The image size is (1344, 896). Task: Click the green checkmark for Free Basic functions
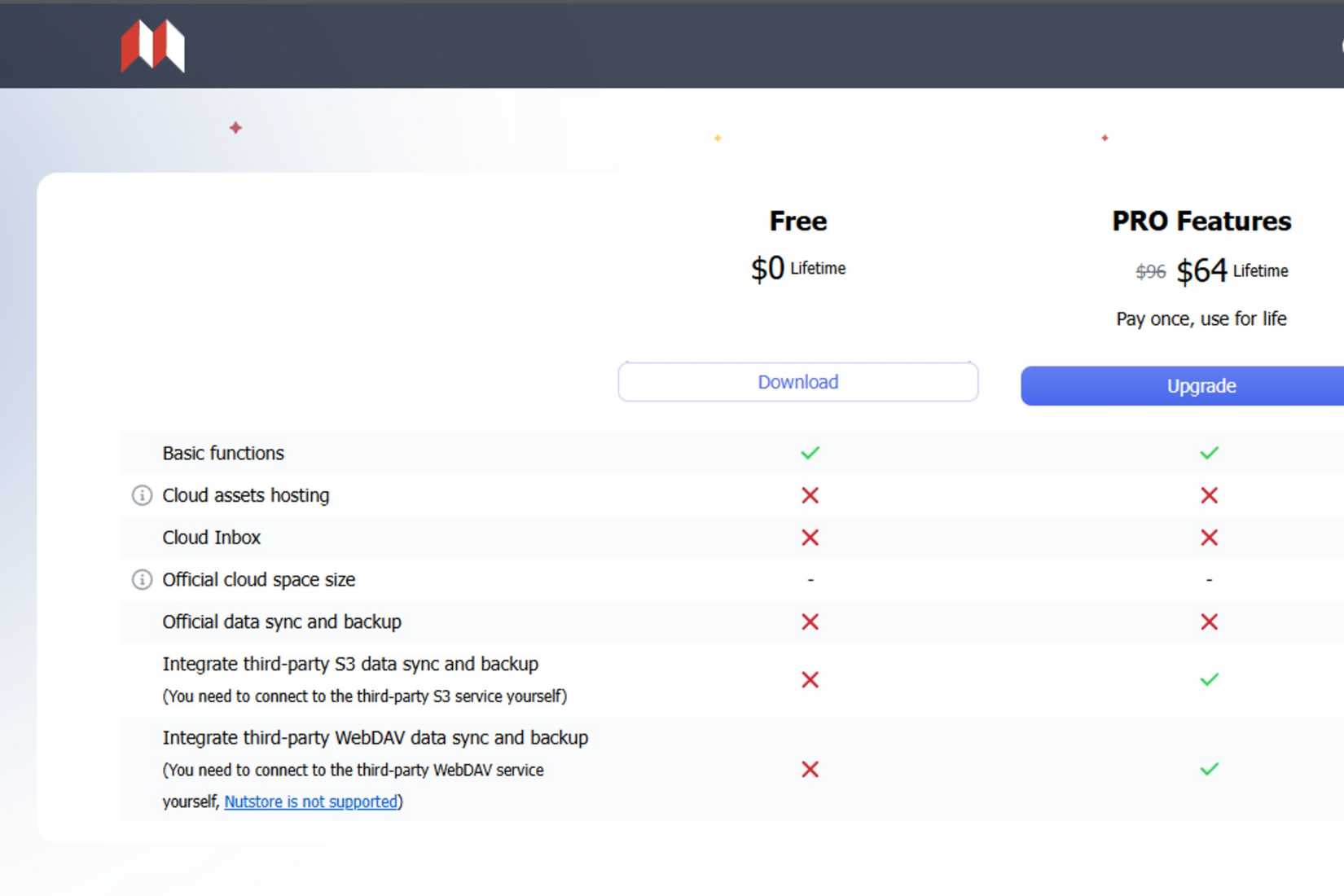[810, 452]
